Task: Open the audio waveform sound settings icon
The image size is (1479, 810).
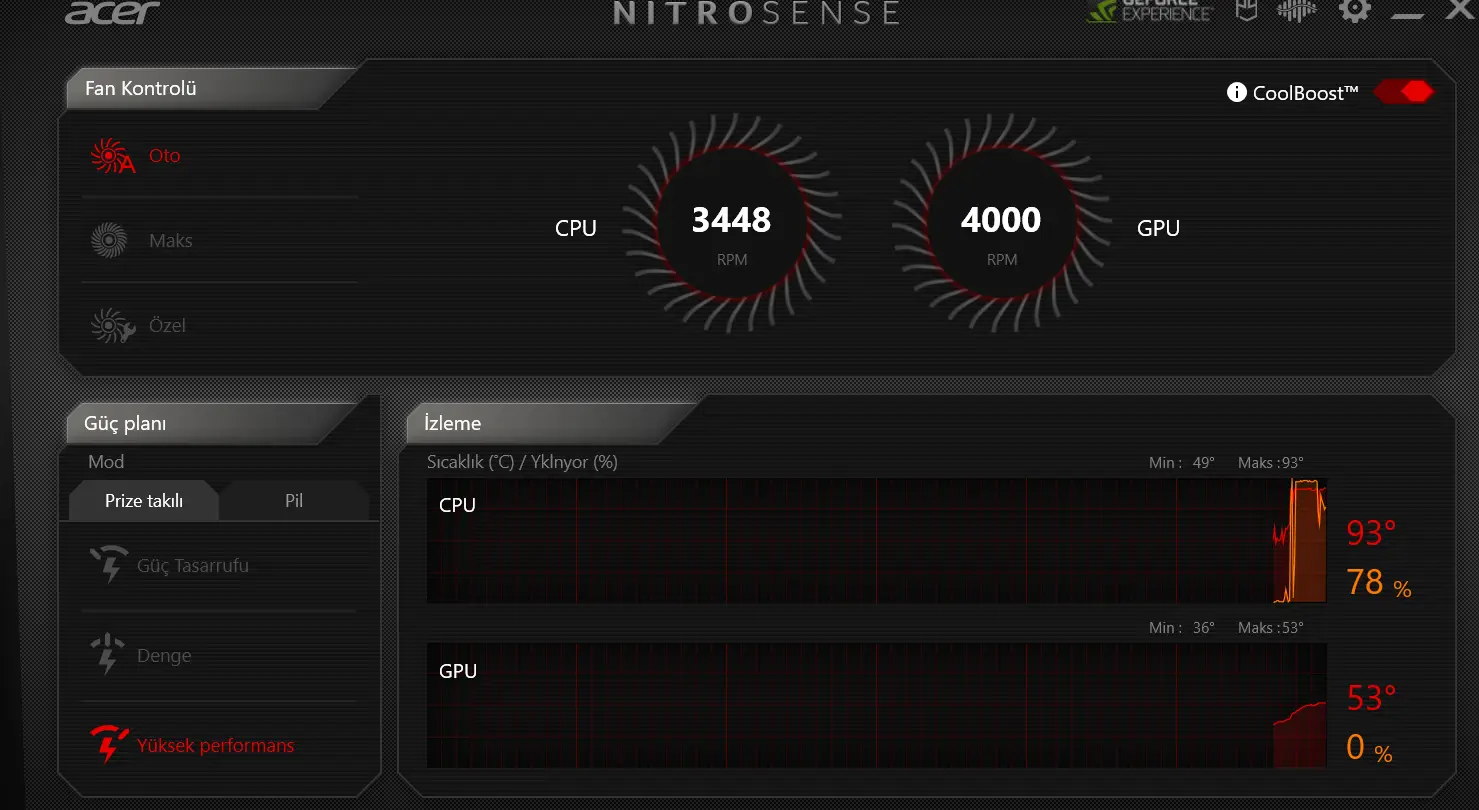Action: tap(1298, 10)
